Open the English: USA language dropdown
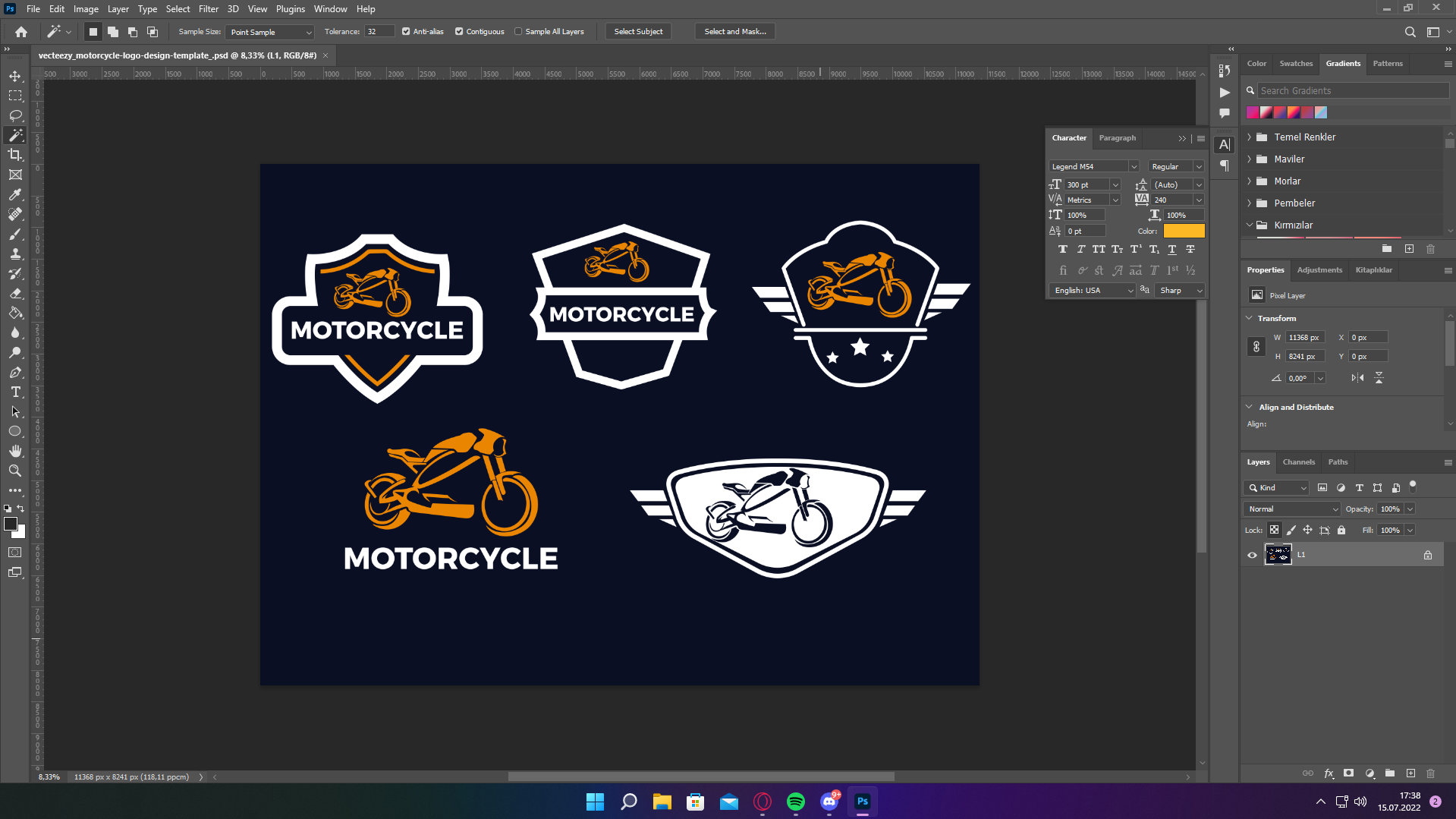The image size is (1456, 819). tap(1093, 291)
